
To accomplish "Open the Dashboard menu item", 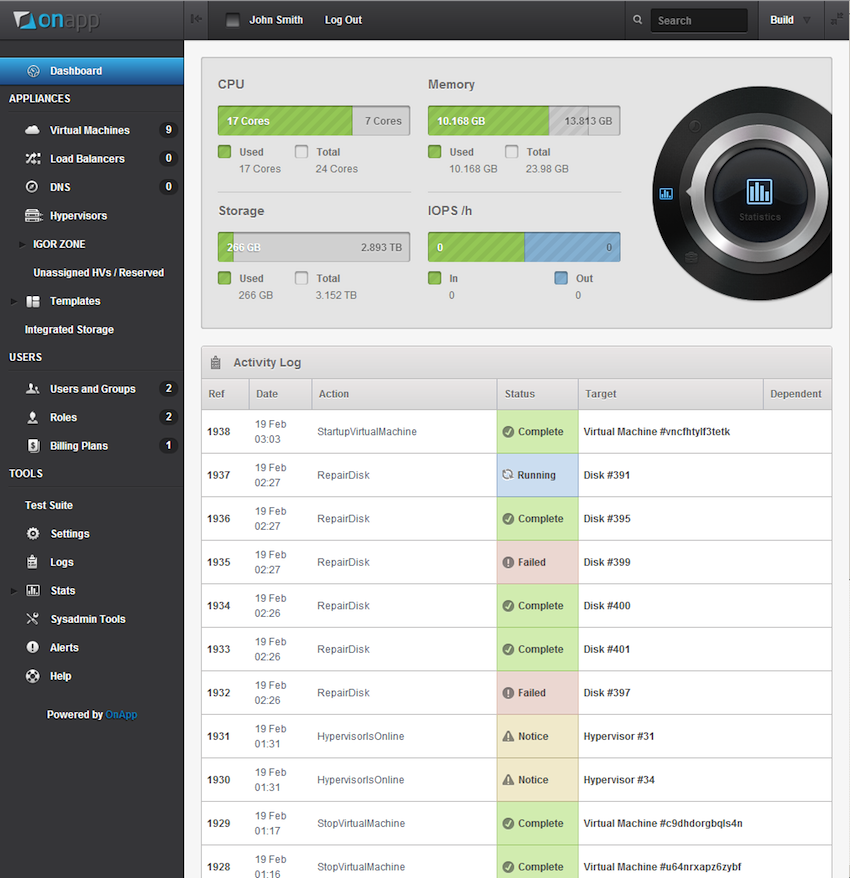I will click(92, 71).
